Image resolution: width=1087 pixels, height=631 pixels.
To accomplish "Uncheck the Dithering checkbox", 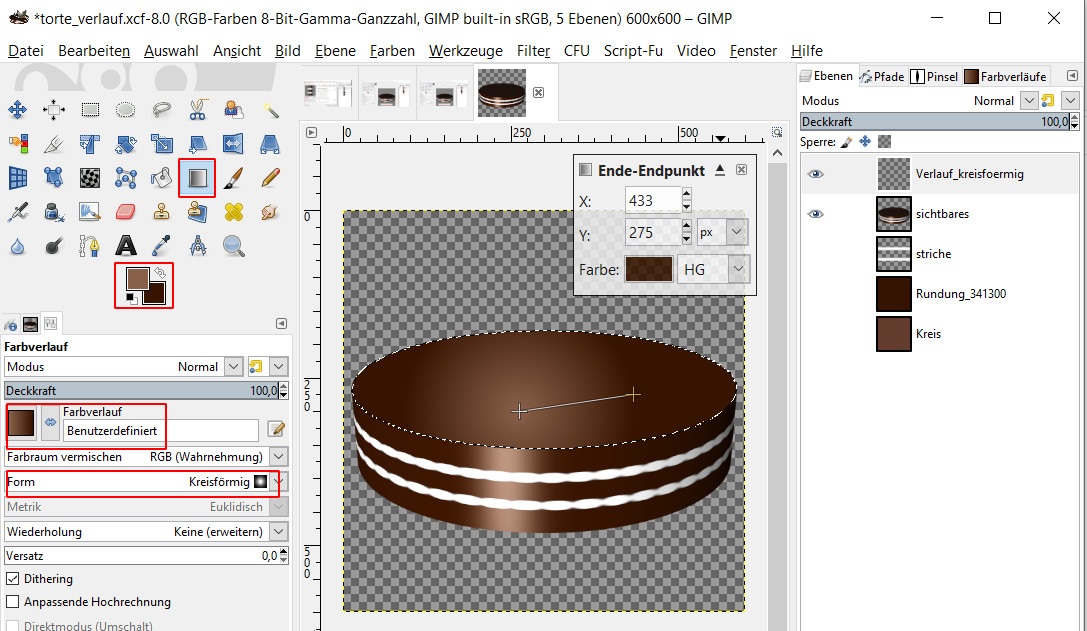I will tap(13, 579).
